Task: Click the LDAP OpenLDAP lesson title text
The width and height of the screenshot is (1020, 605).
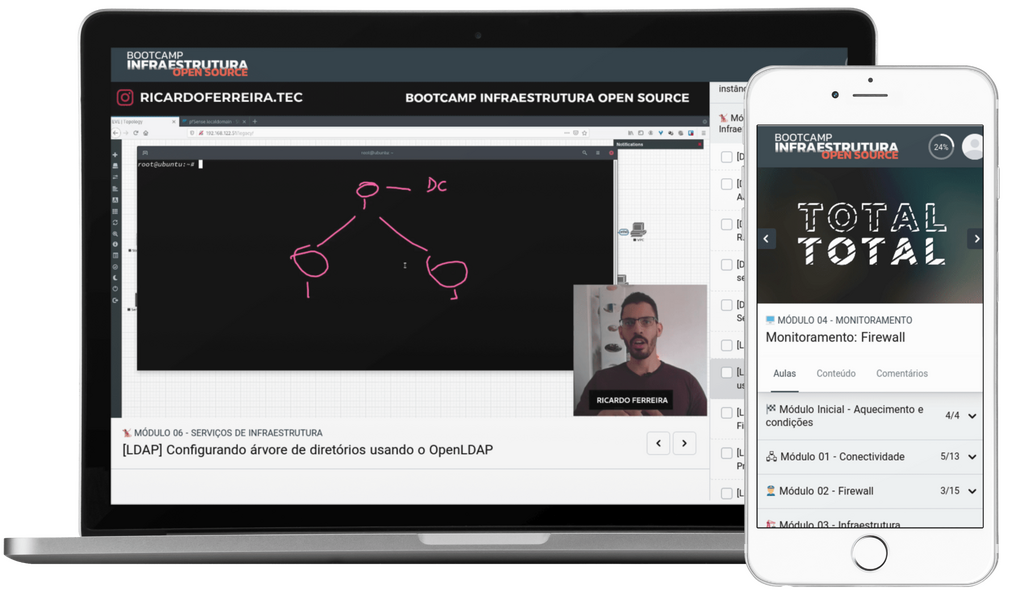Action: pos(308,450)
